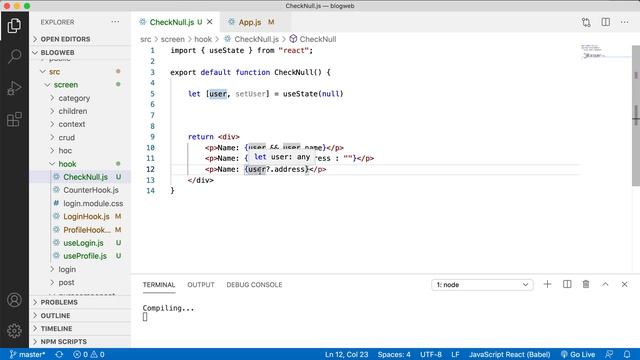Add a new terminal with plus icon
The image size is (640, 360).
coord(547,284)
